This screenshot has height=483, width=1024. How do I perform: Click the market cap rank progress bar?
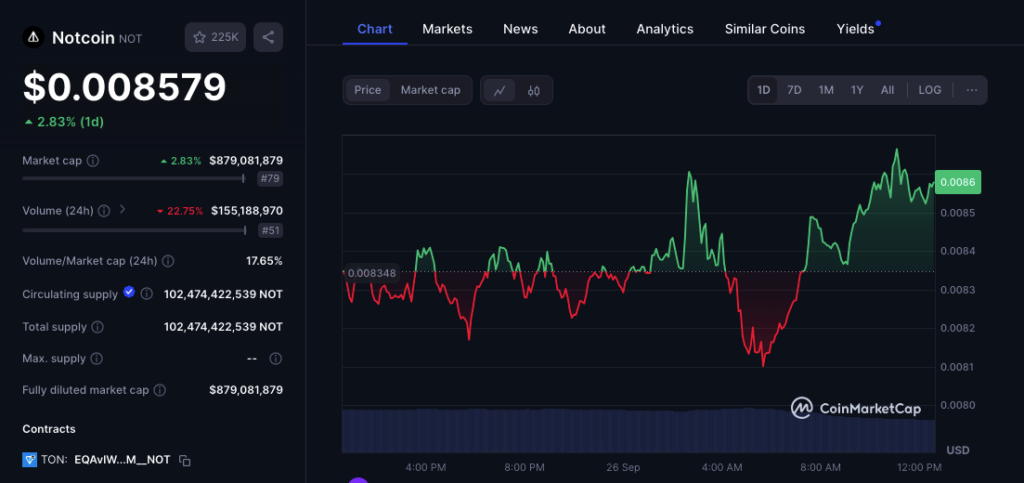[x=134, y=178]
